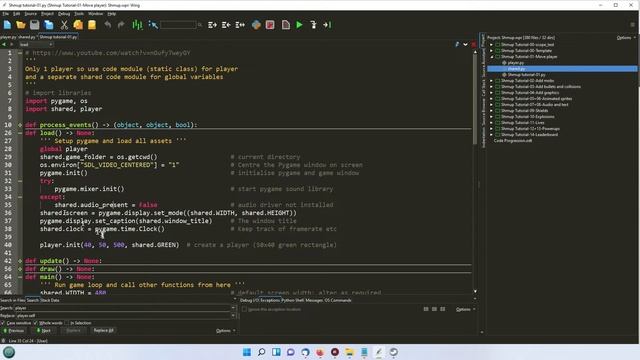
Task: Collapse Shmup Tutorial-01-Move player folder
Action: [x=491, y=57]
